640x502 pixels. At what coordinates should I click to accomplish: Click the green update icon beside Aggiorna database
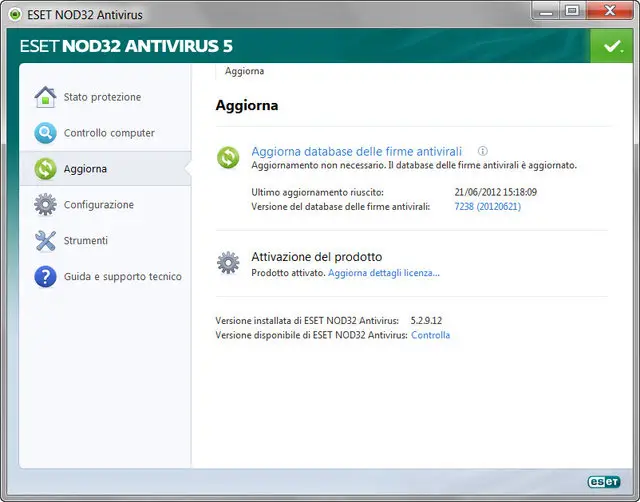(x=228, y=158)
